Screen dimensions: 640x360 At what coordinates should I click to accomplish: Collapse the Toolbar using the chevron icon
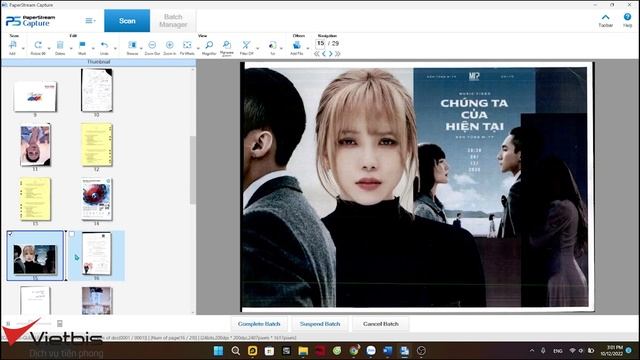click(x=605, y=17)
